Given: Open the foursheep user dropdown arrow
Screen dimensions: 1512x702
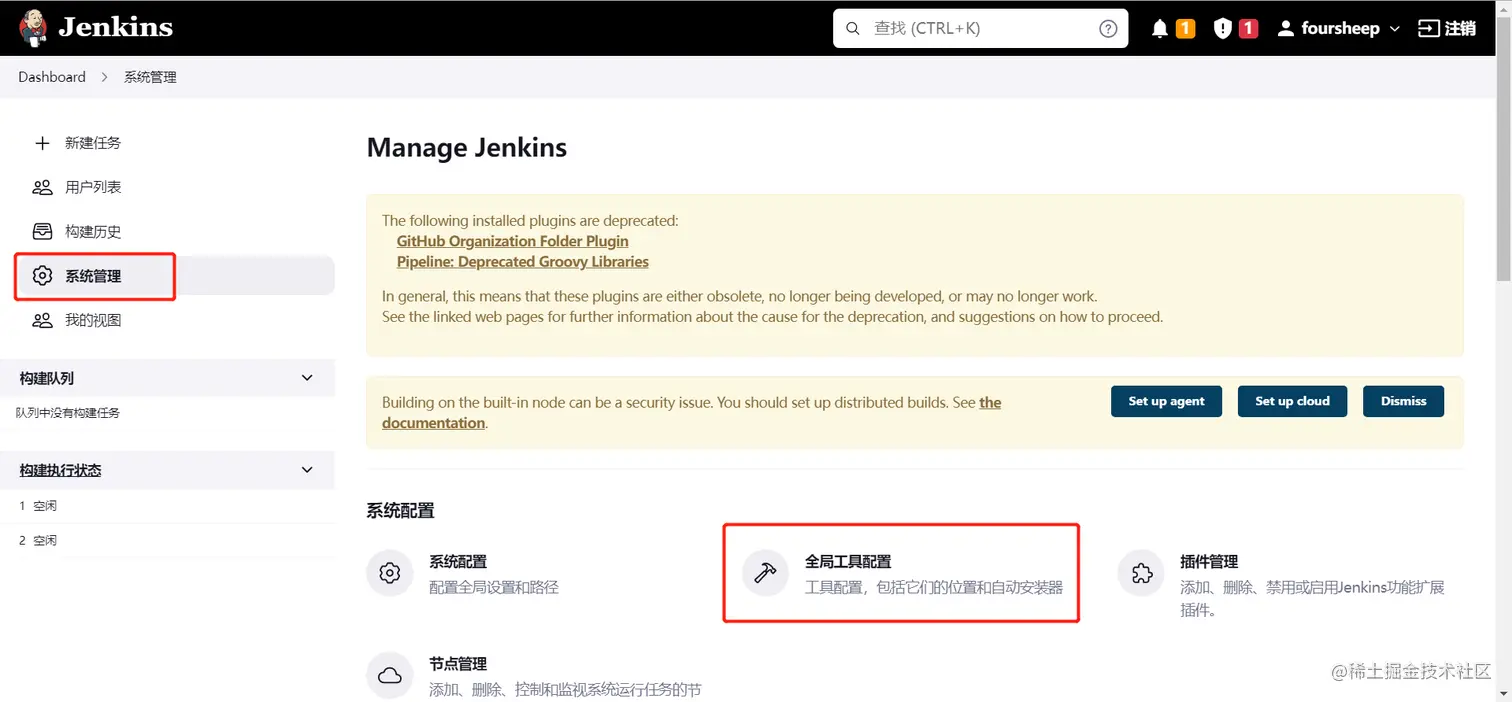Looking at the screenshot, I should tap(1394, 29).
